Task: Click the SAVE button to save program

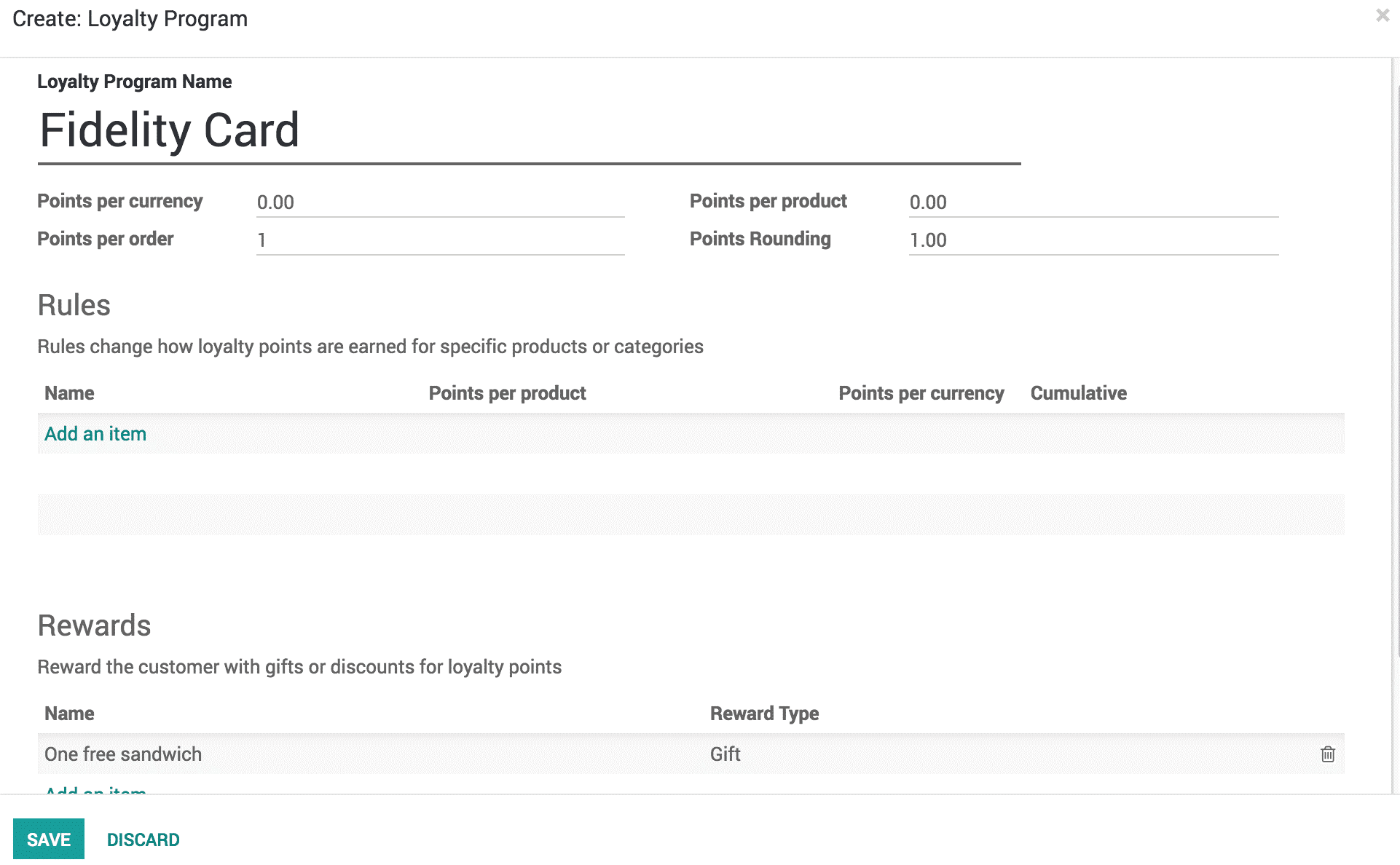Action: [47, 838]
